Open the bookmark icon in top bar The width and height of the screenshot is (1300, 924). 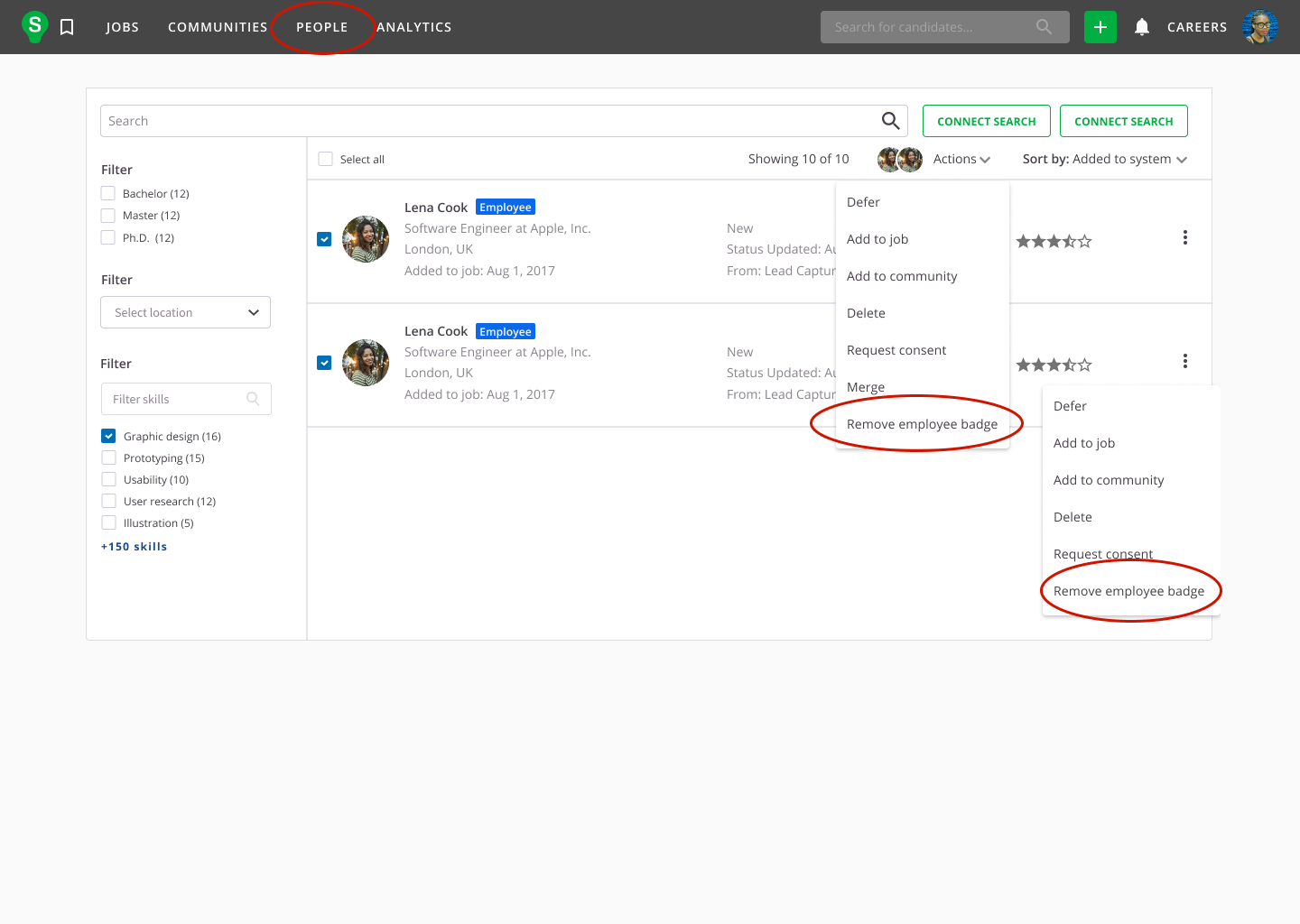pyautogui.click(x=67, y=27)
